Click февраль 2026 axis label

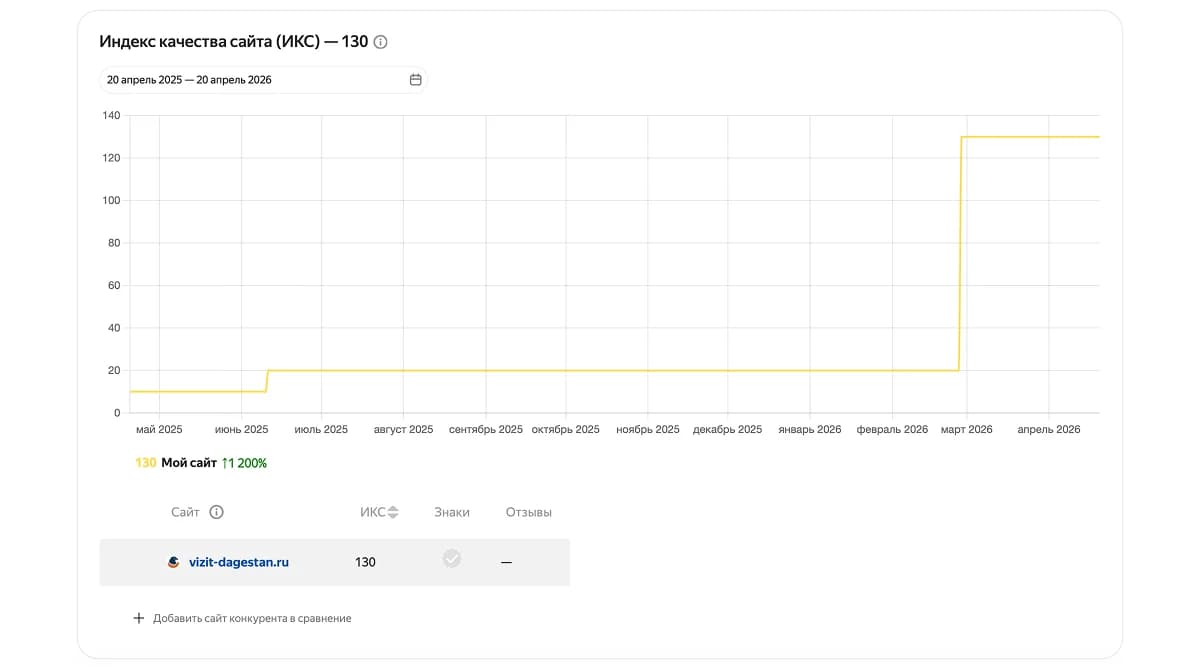click(x=892, y=429)
